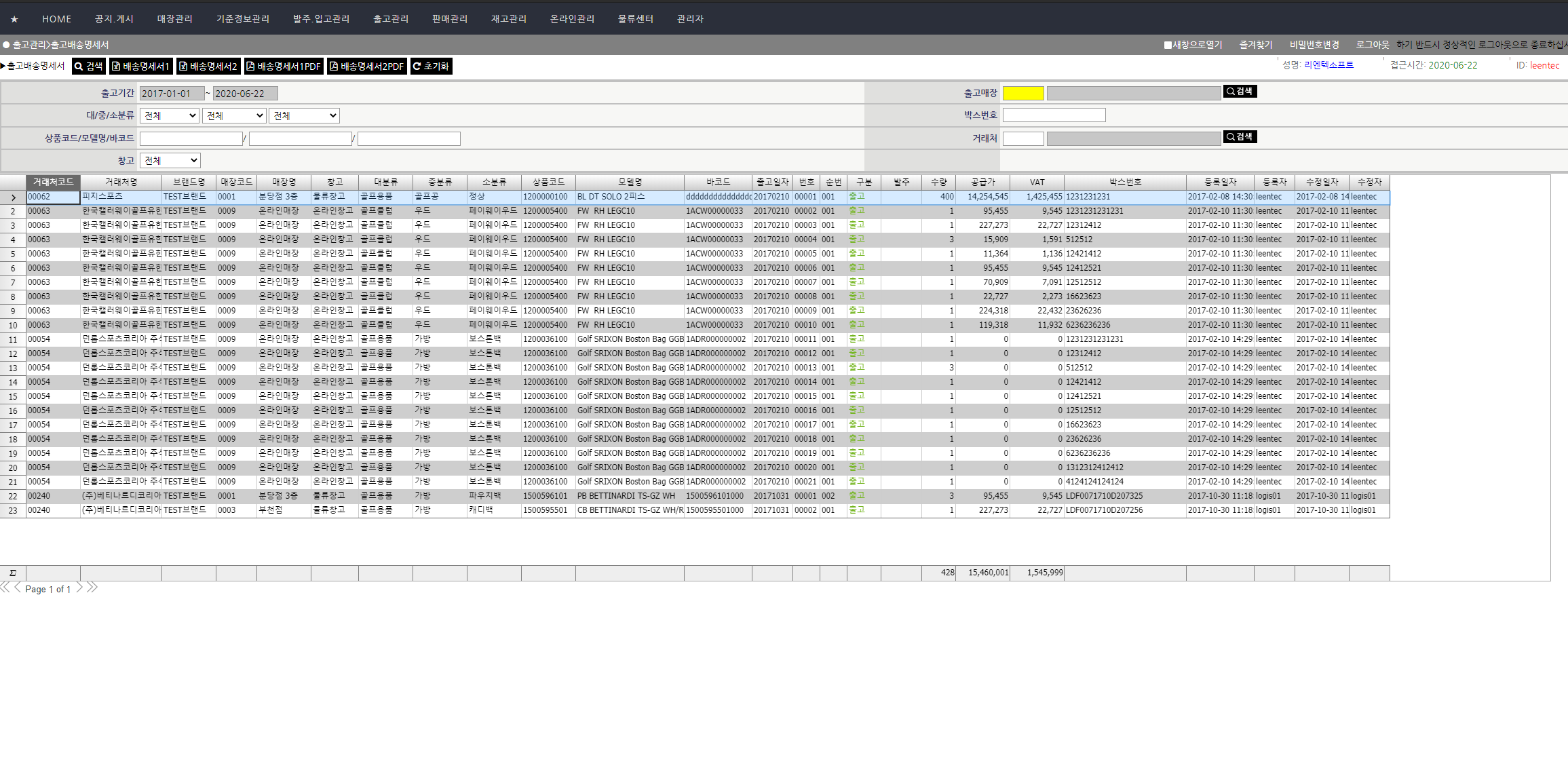Click the 박스번호 input field
The image size is (1568, 766).
(1054, 115)
